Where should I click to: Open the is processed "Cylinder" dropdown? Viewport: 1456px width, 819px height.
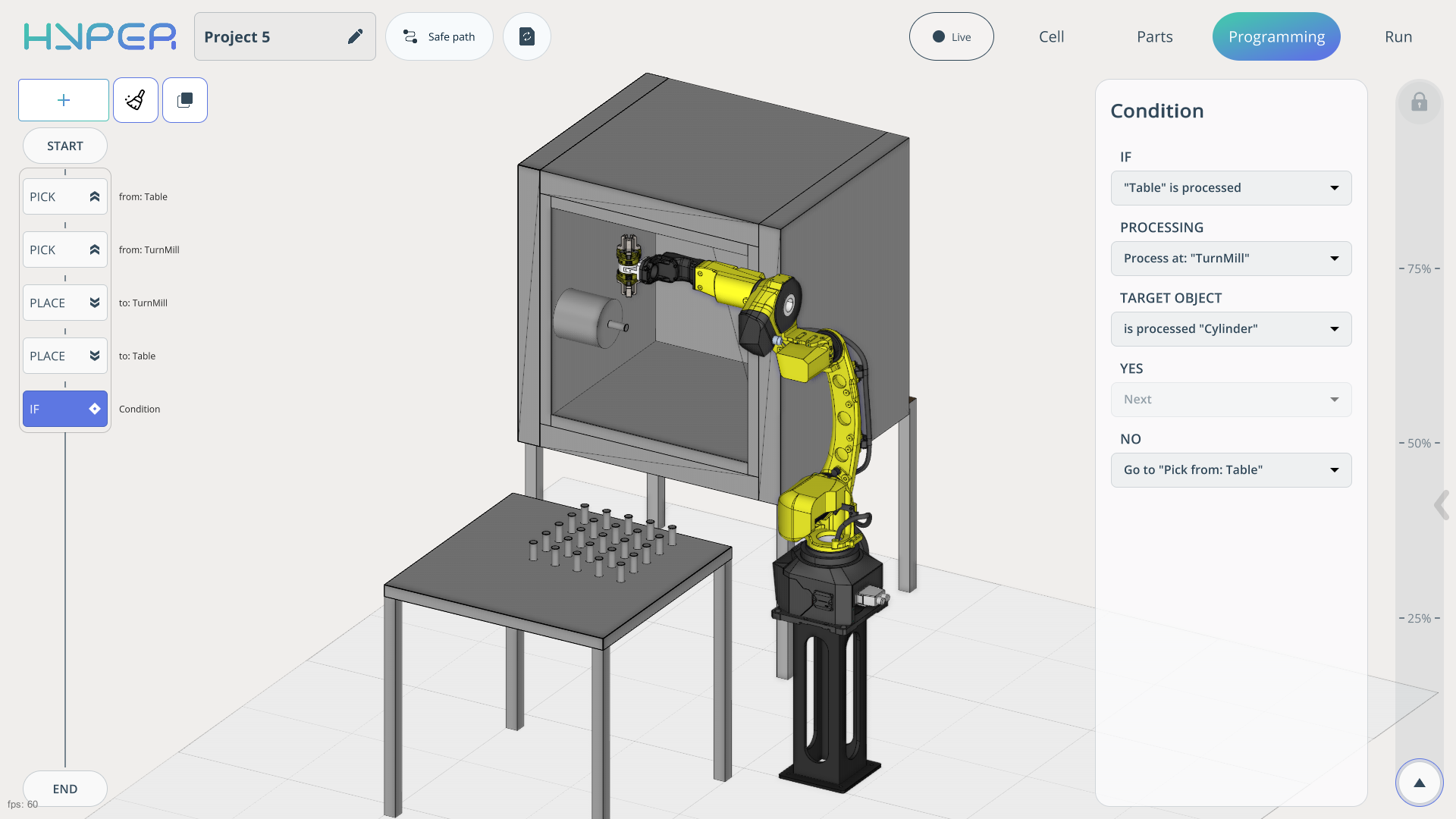pyautogui.click(x=1231, y=329)
